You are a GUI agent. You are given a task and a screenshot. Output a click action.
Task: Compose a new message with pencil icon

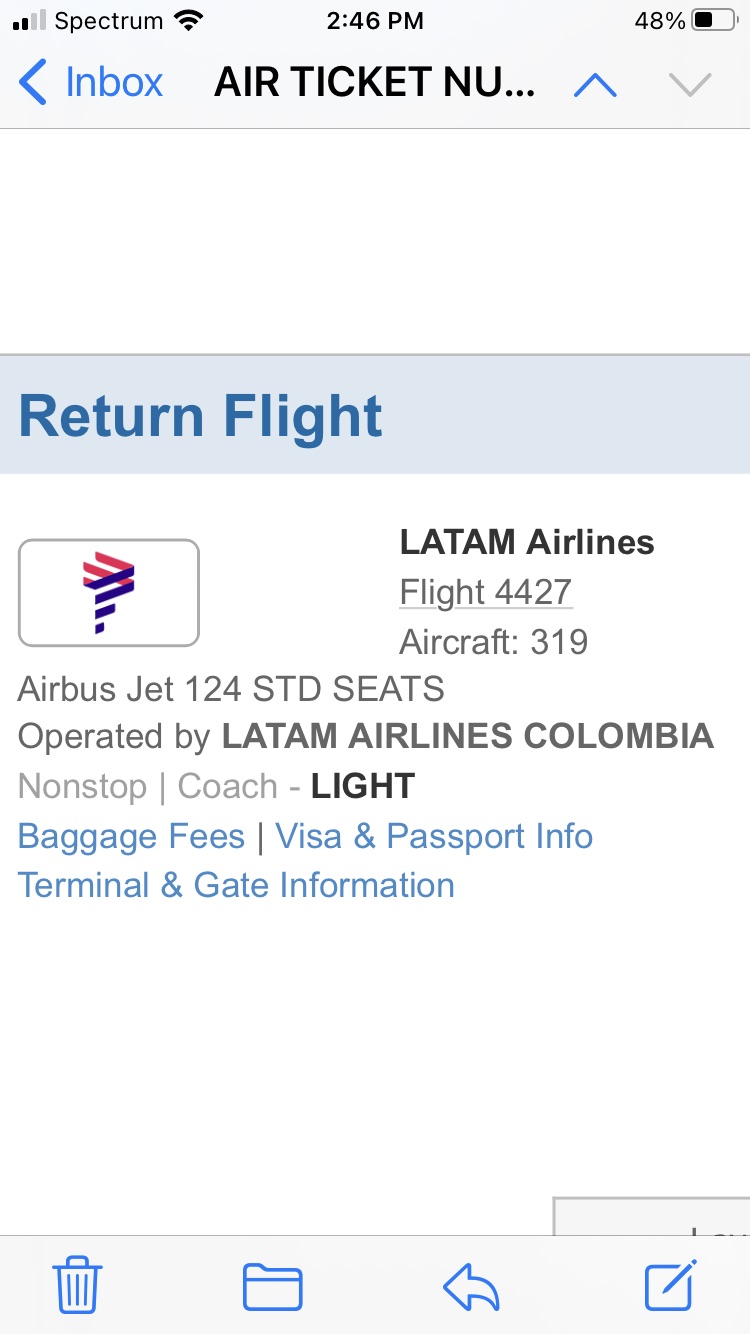pyautogui.click(x=669, y=1285)
